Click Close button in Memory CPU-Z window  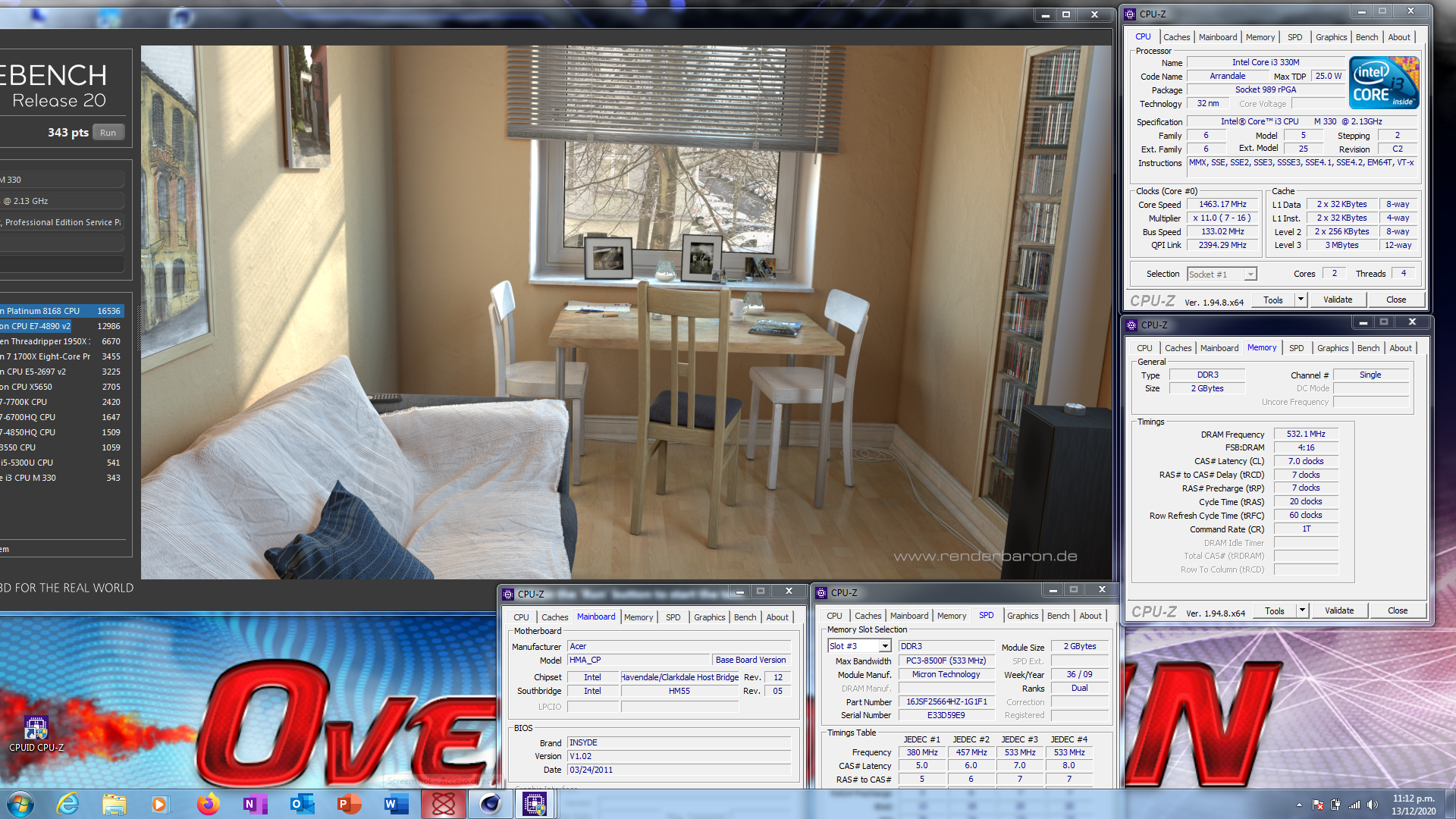tap(1398, 610)
